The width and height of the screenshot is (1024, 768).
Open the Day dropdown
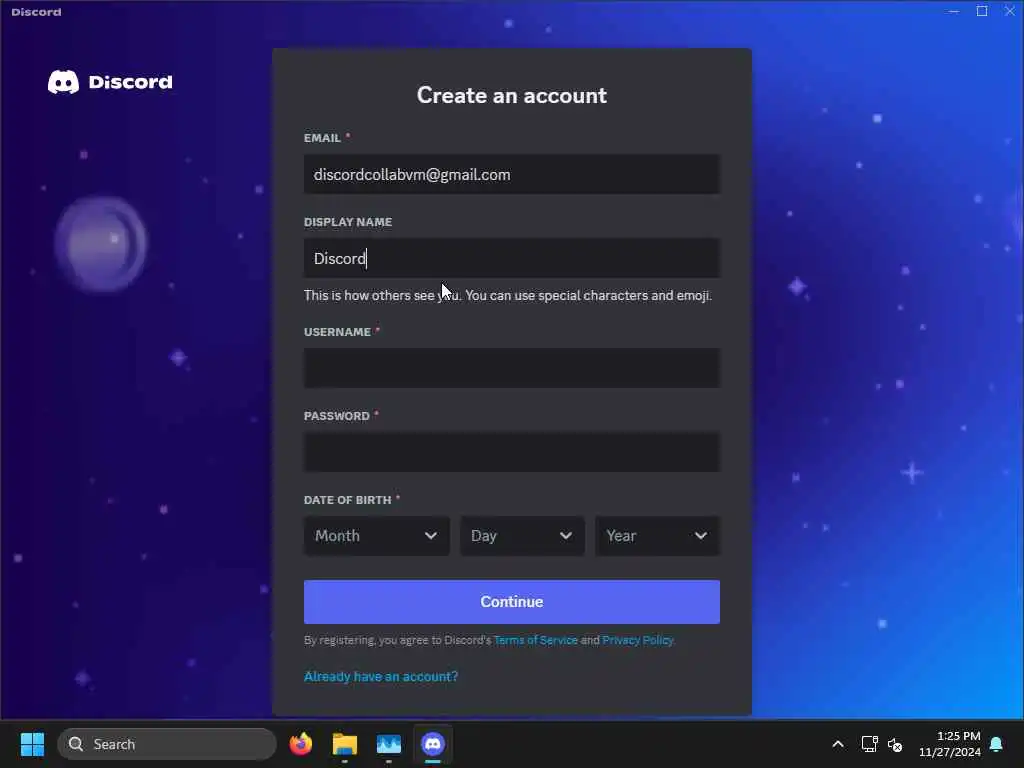pos(522,536)
